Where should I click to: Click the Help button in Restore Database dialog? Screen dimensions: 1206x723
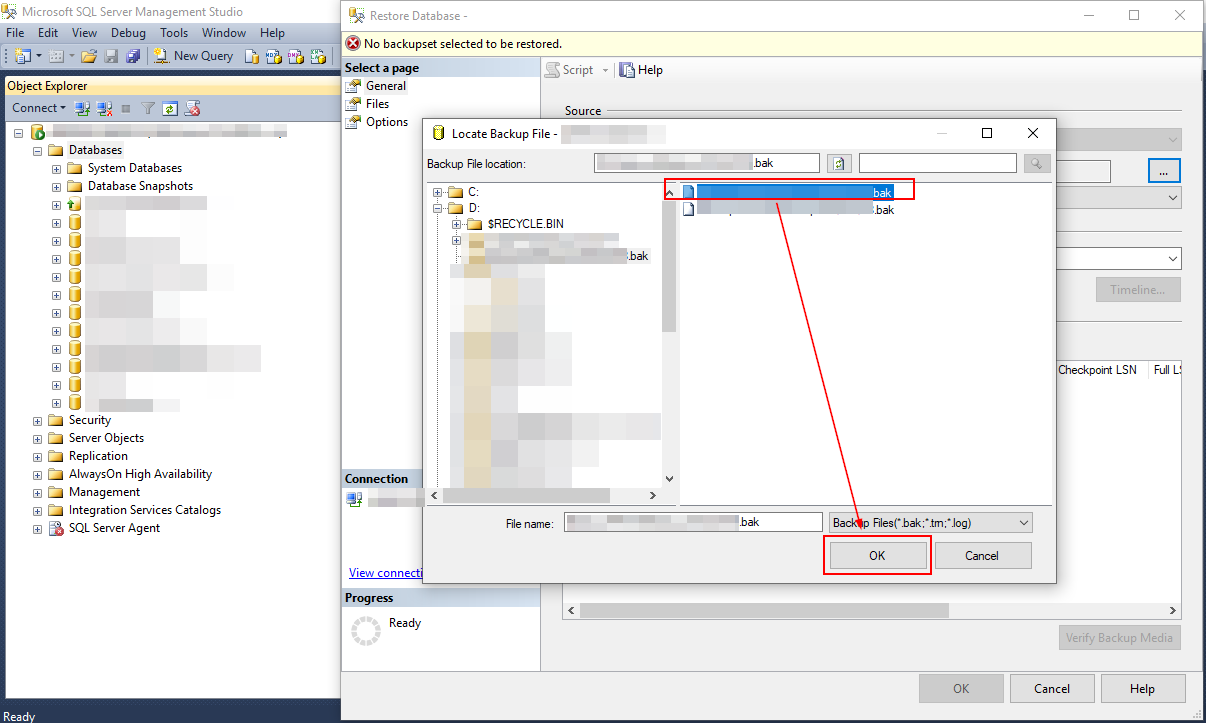pyautogui.click(x=1142, y=688)
